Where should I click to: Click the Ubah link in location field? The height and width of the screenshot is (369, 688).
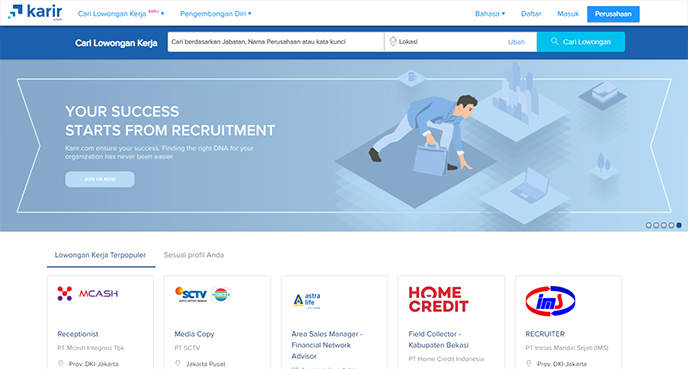516,42
